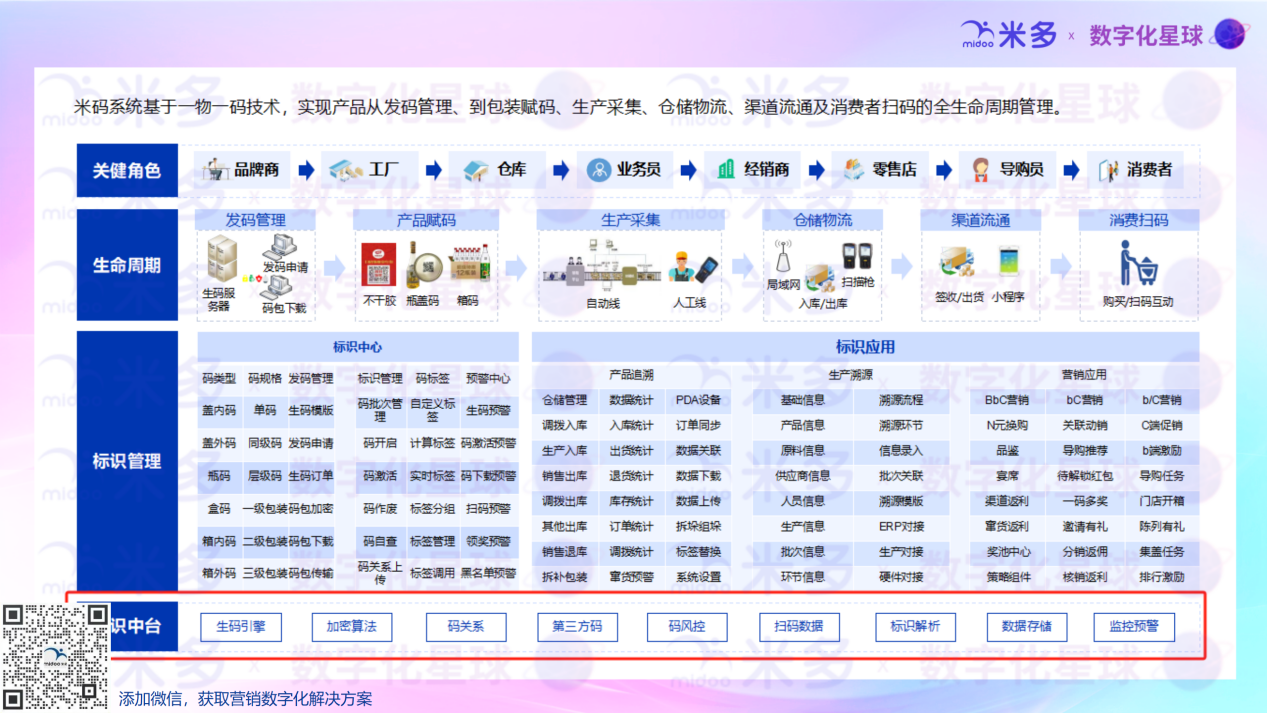
Task: Click the 小程序 mobile phone icon
Action: pos(1008,262)
